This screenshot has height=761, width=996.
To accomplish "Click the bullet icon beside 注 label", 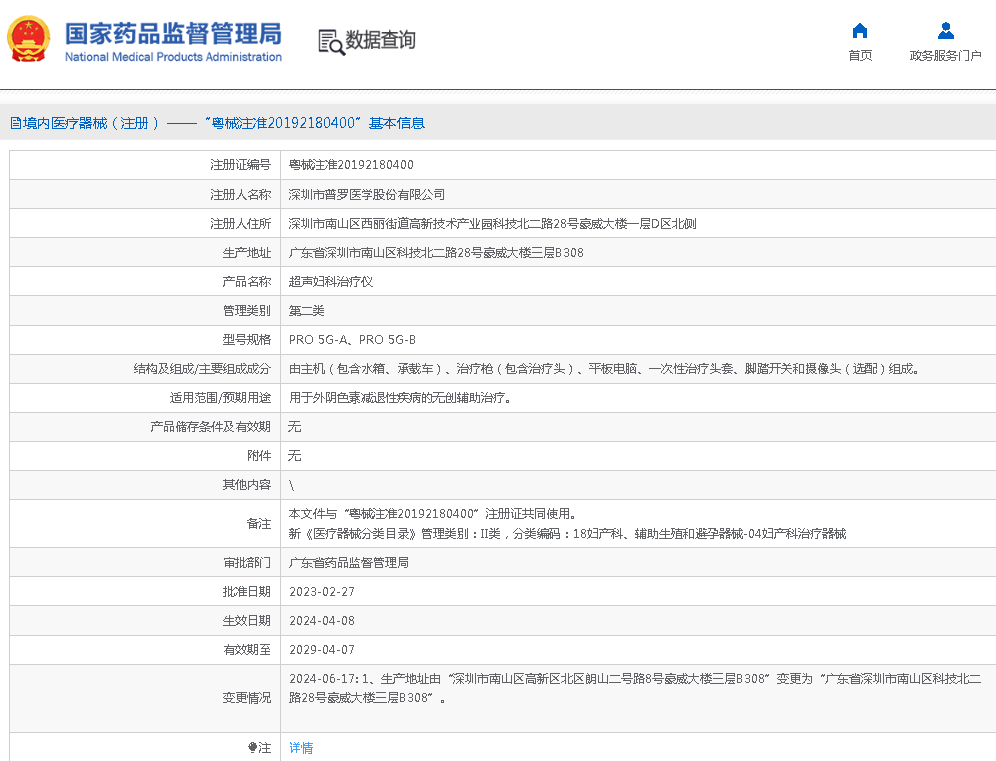I will click(253, 747).
